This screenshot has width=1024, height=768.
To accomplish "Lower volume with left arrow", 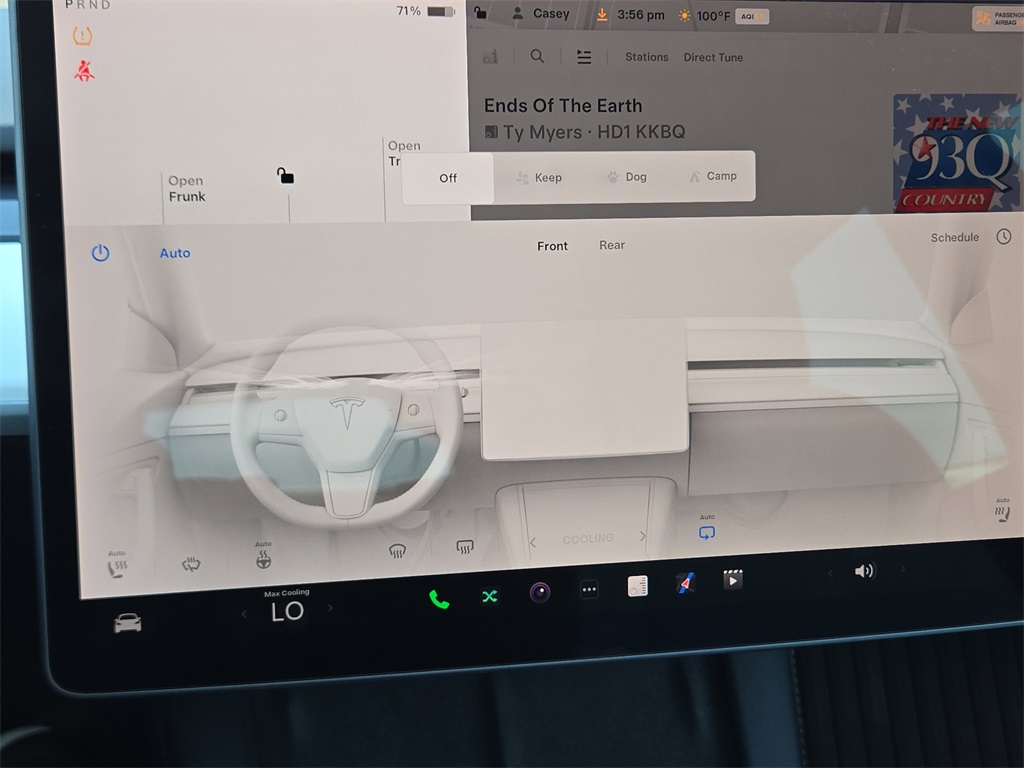I will (x=830, y=573).
